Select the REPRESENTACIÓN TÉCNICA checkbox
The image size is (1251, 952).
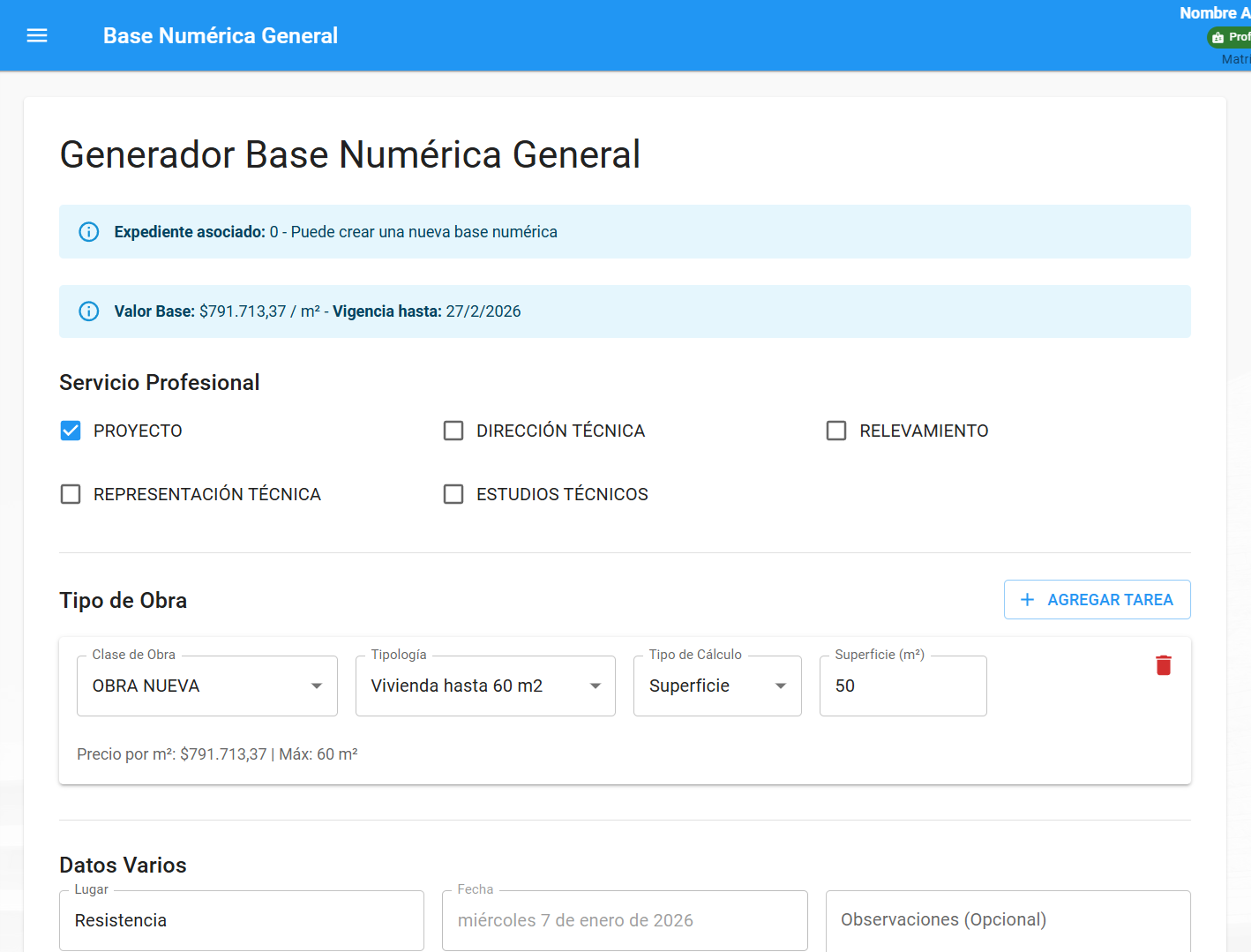point(70,494)
